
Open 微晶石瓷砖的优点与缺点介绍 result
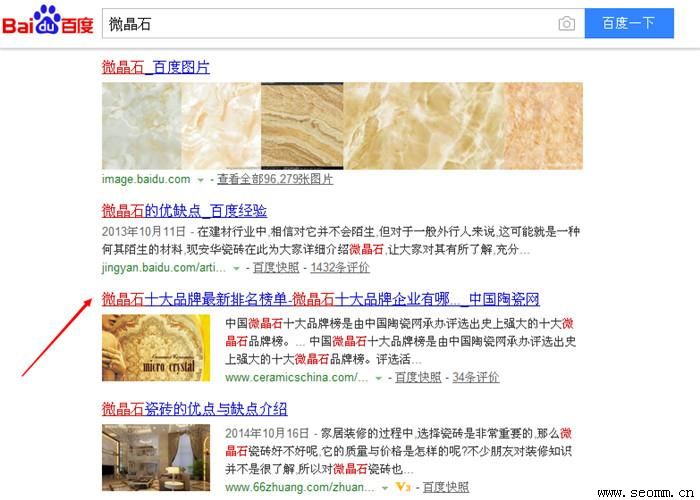(x=194, y=408)
